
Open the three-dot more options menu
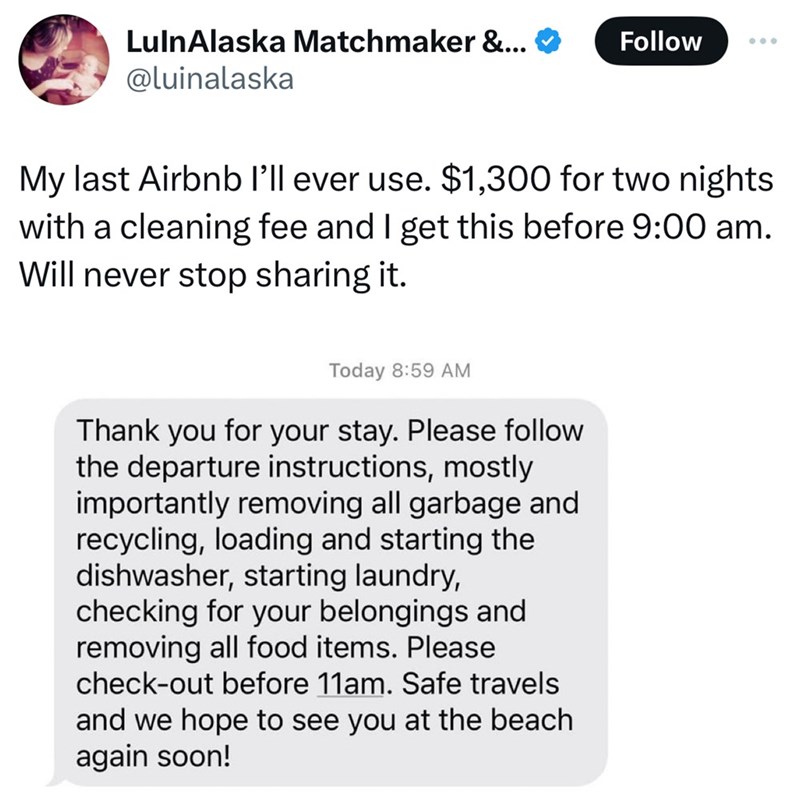point(764,42)
